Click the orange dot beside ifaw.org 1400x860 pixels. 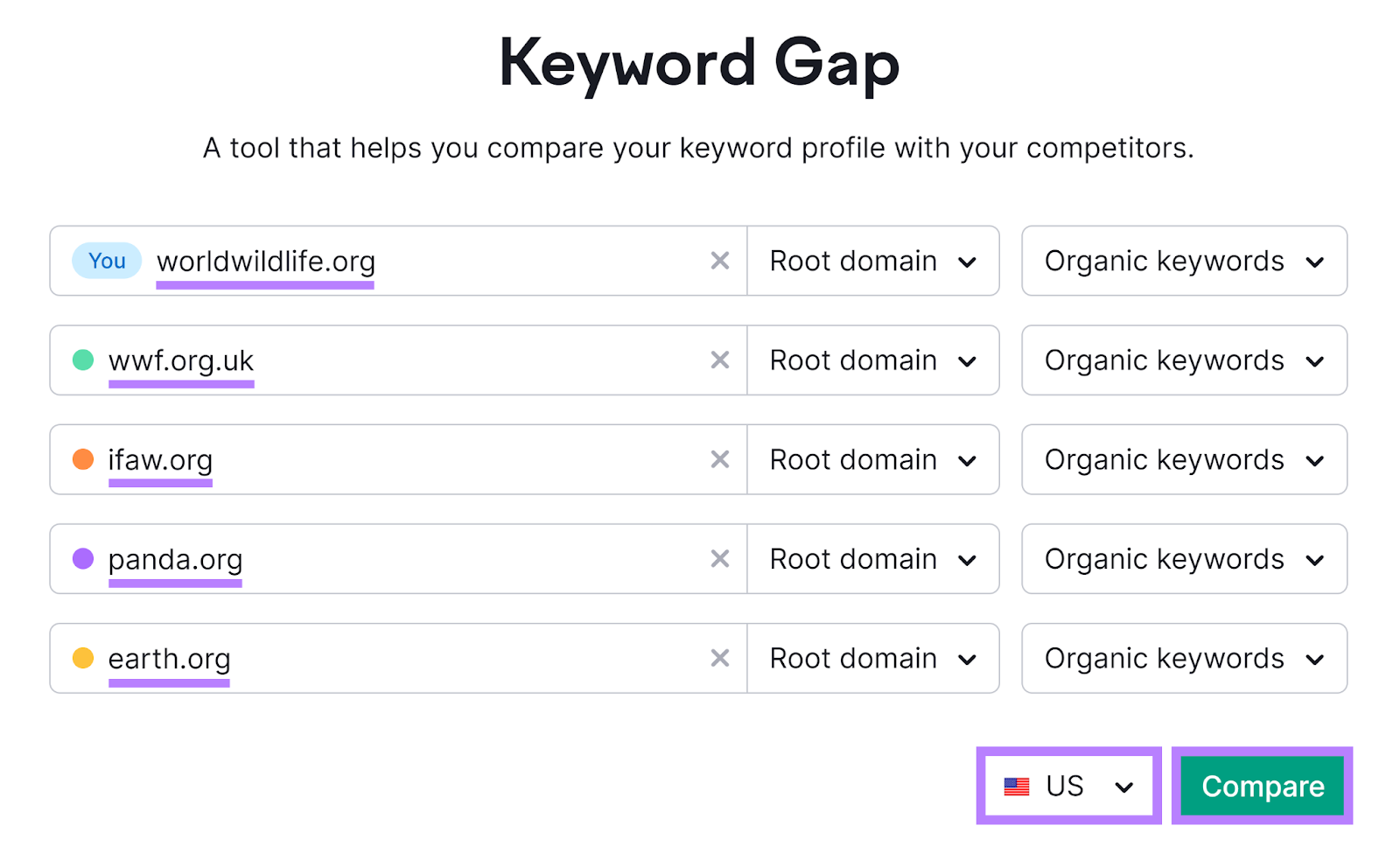pyautogui.click(x=81, y=459)
